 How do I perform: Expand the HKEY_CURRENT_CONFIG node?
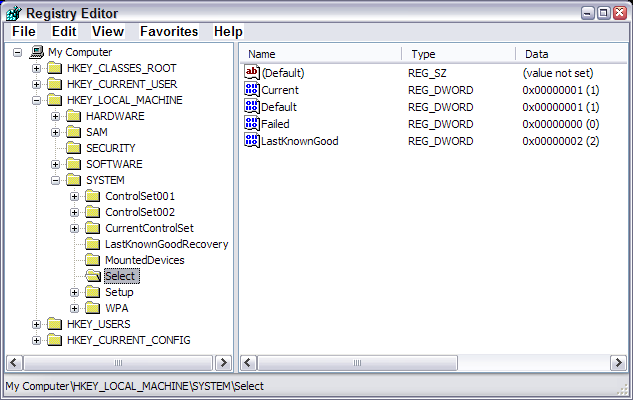point(36,340)
